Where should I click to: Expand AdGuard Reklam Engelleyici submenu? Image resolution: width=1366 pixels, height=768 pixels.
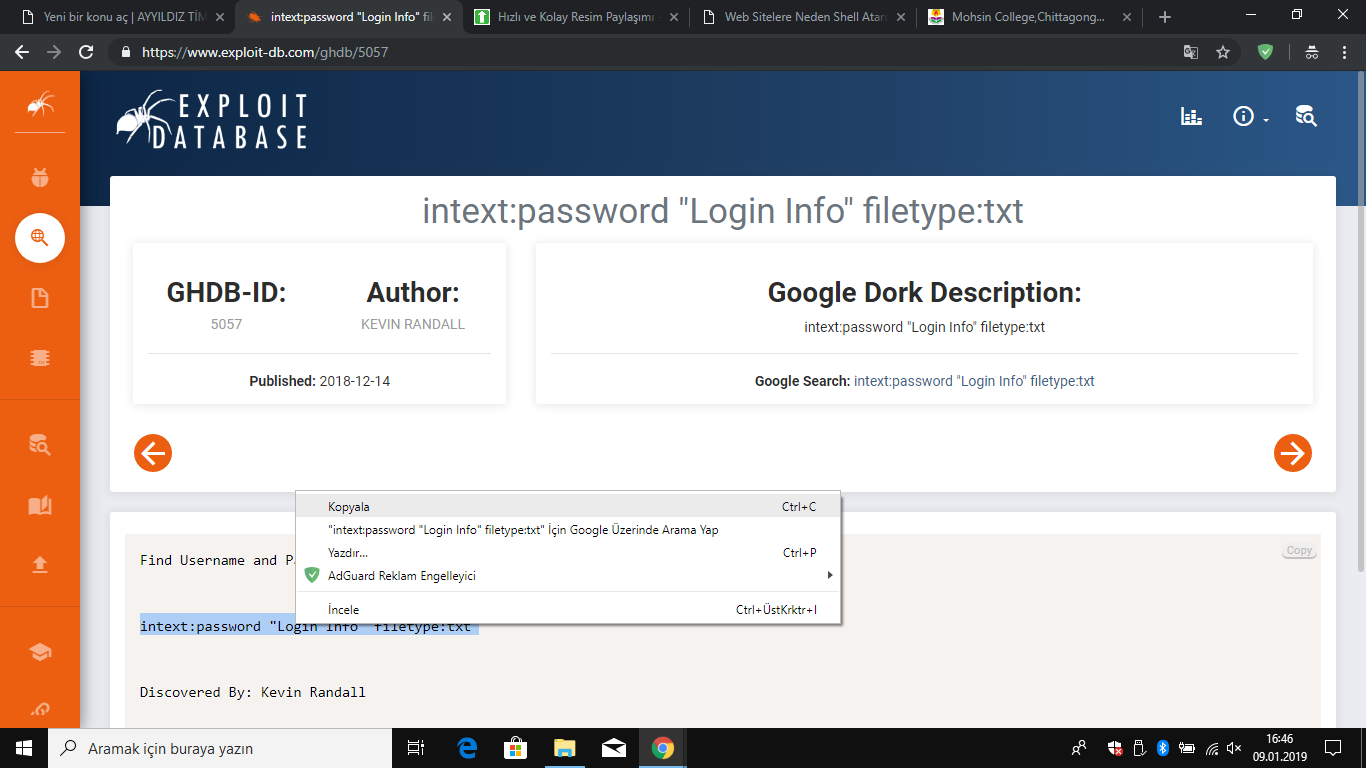pos(568,575)
